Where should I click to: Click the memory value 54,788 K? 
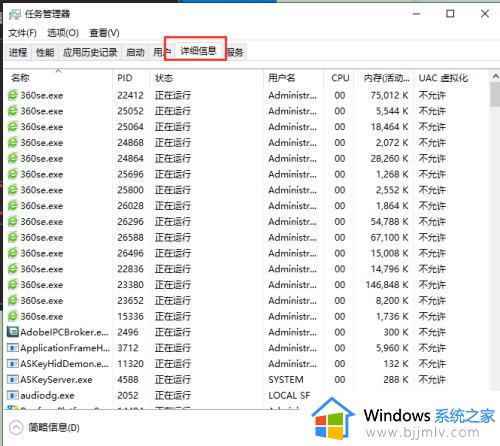[x=389, y=221]
